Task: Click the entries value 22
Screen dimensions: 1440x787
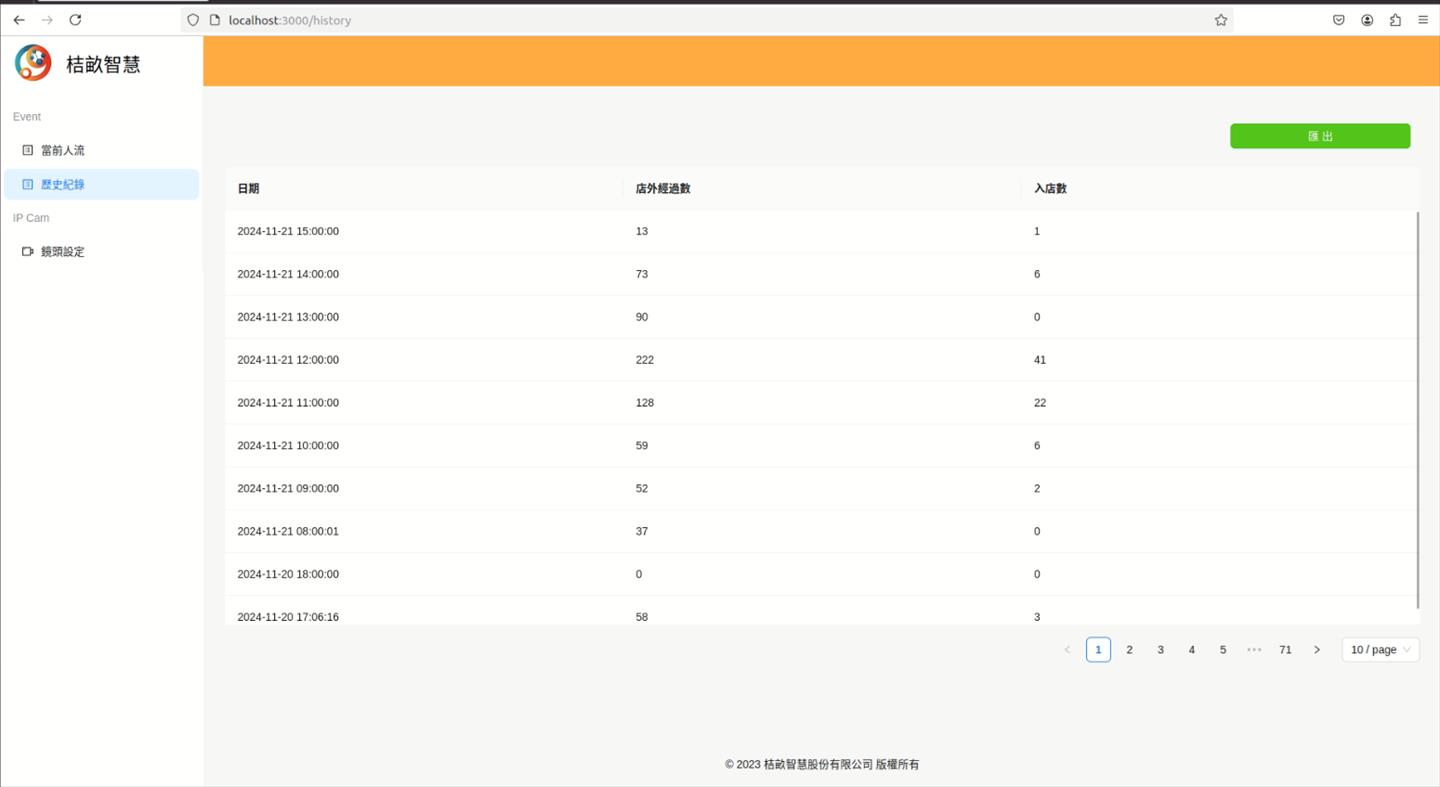Action: (1040, 403)
